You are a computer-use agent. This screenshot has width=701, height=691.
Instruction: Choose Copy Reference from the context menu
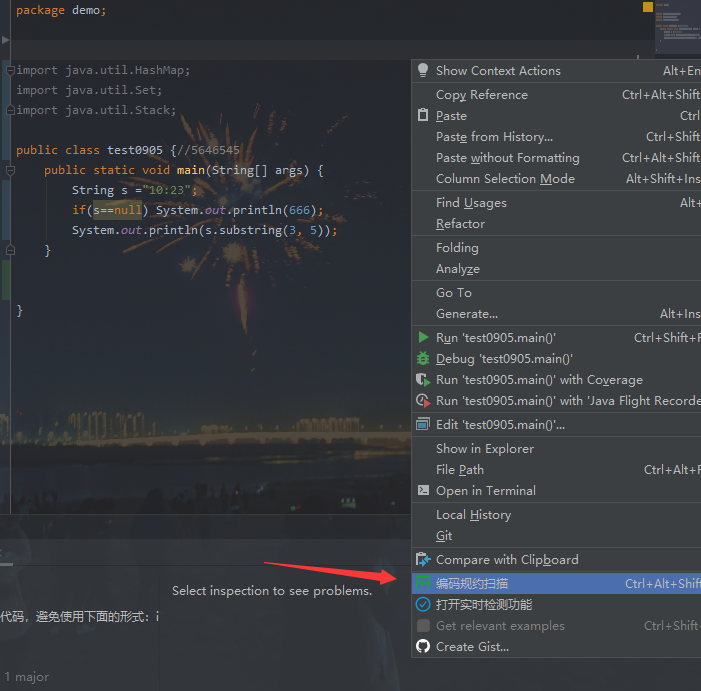click(x=556, y=95)
